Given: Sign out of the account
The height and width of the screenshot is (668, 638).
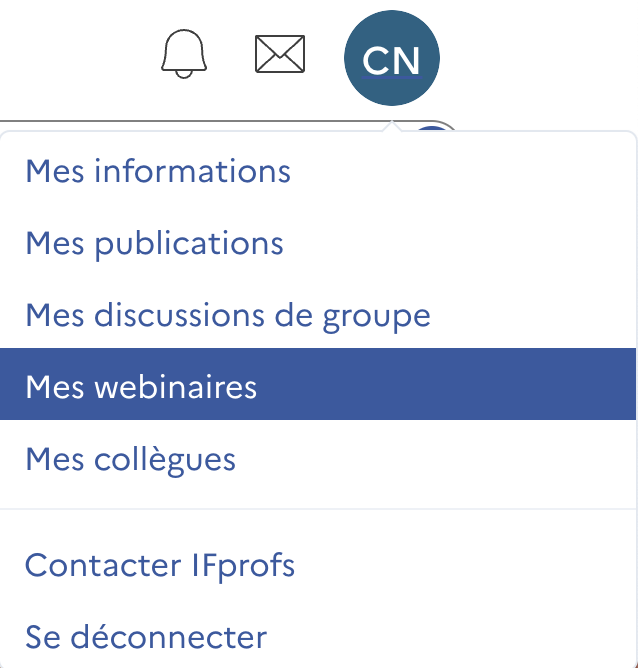Looking at the screenshot, I should [x=146, y=637].
